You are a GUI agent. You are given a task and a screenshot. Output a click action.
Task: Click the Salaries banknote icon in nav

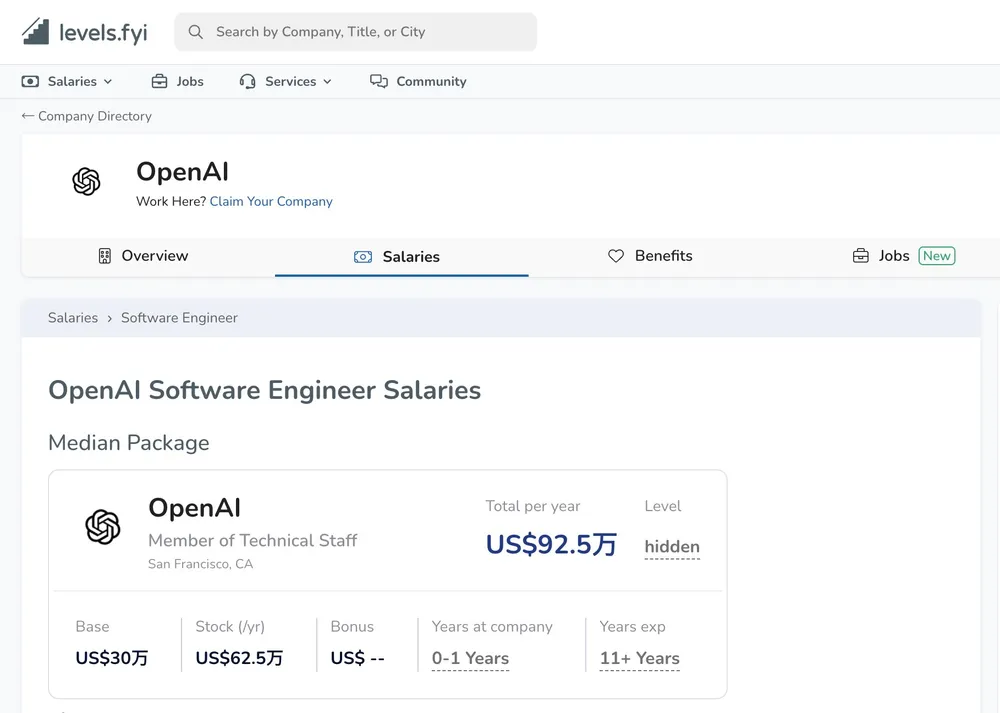(x=30, y=82)
